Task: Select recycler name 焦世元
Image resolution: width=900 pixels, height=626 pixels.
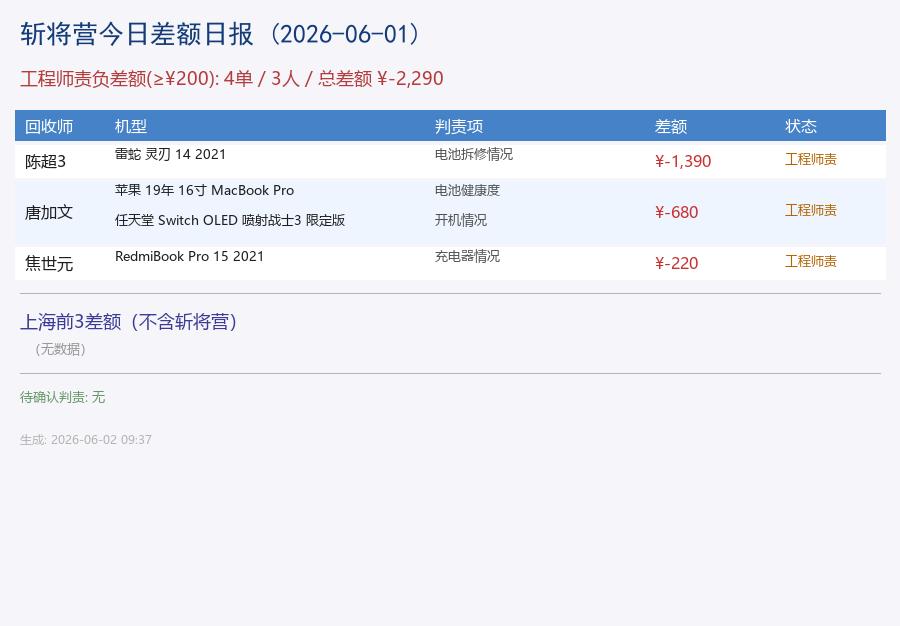Action: point(49,264)
